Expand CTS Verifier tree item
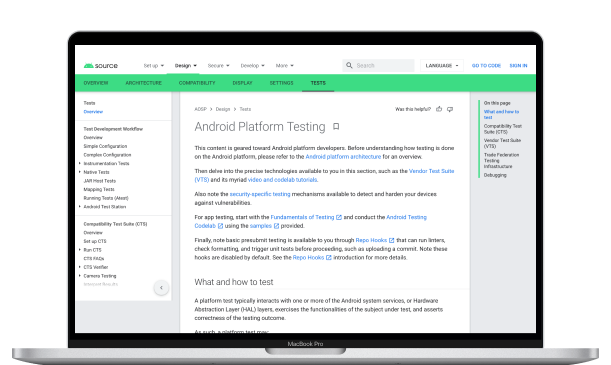This screenshot has height=365, width=611. point(80,267)
